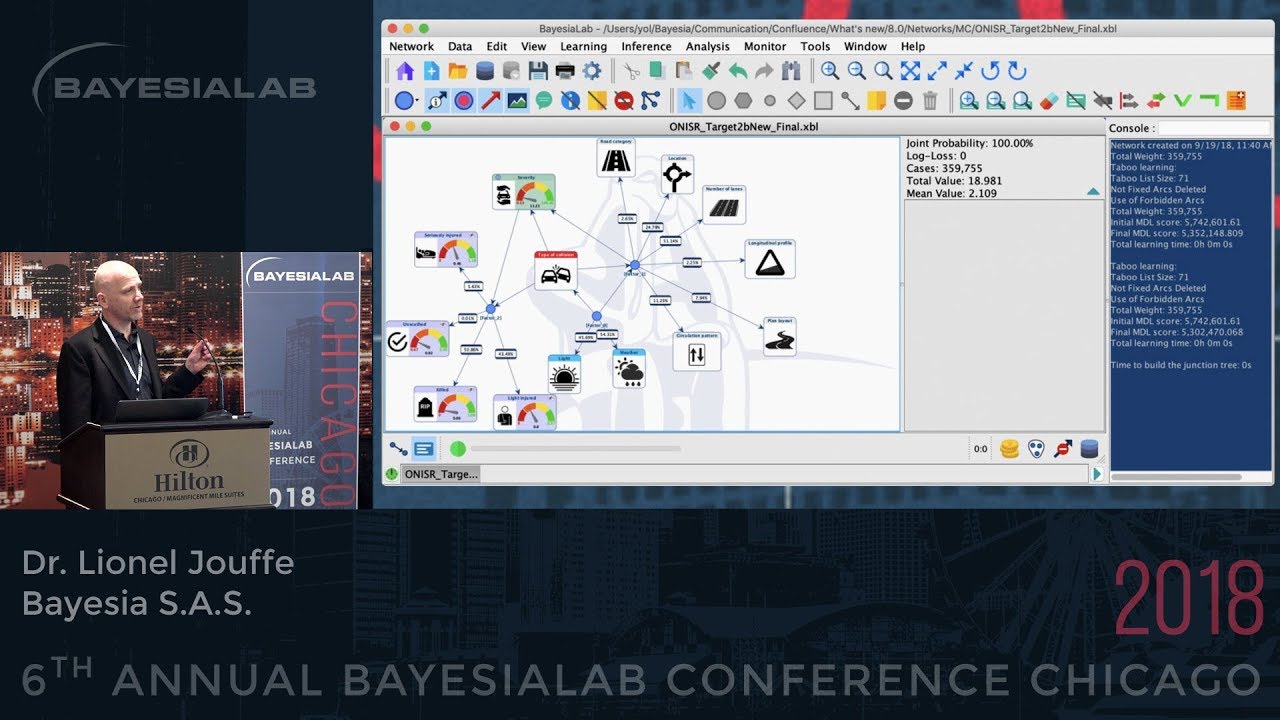Select the Severity node in the graph
The width and height of the screenshot is (1280, 720).
click(x=524, y=192)
